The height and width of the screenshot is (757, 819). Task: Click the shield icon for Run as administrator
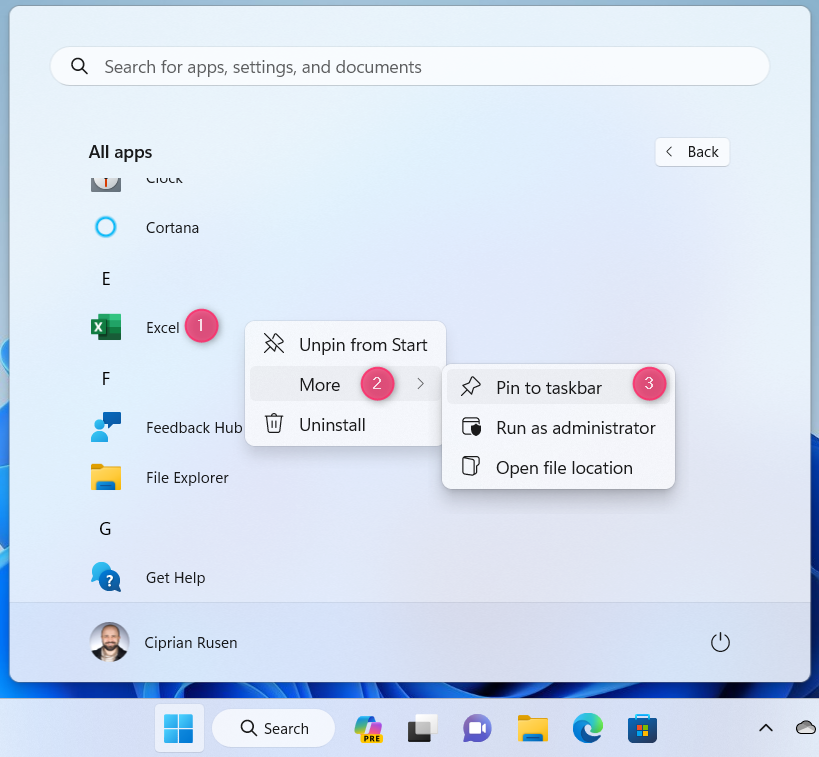471,426
